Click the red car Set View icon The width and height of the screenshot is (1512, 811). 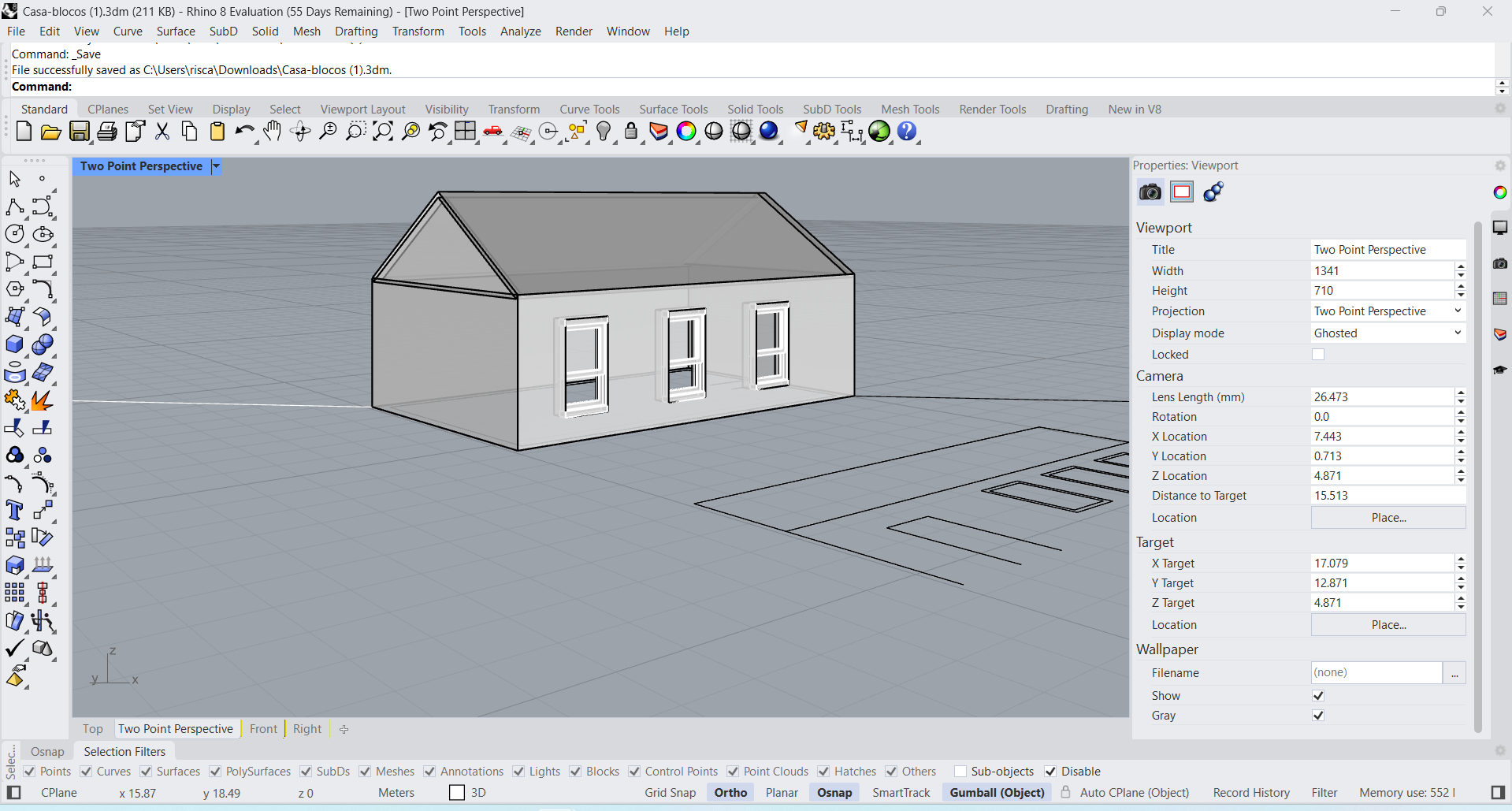(x=493, y=132)
